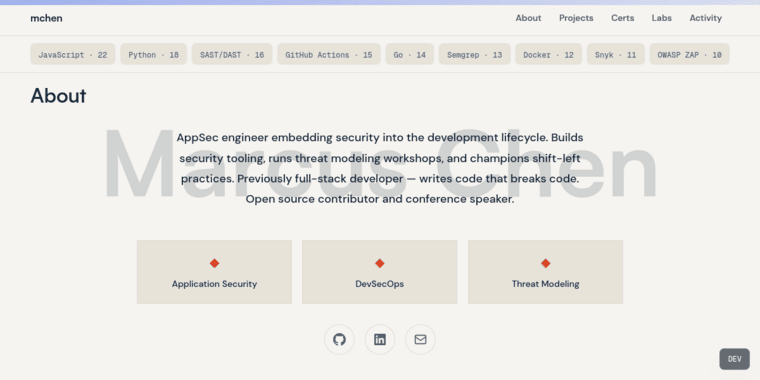The width and height of the screenshot is (760, 380).
Task: Select the Snyk · 11 tag
Action: coord(616,54)
